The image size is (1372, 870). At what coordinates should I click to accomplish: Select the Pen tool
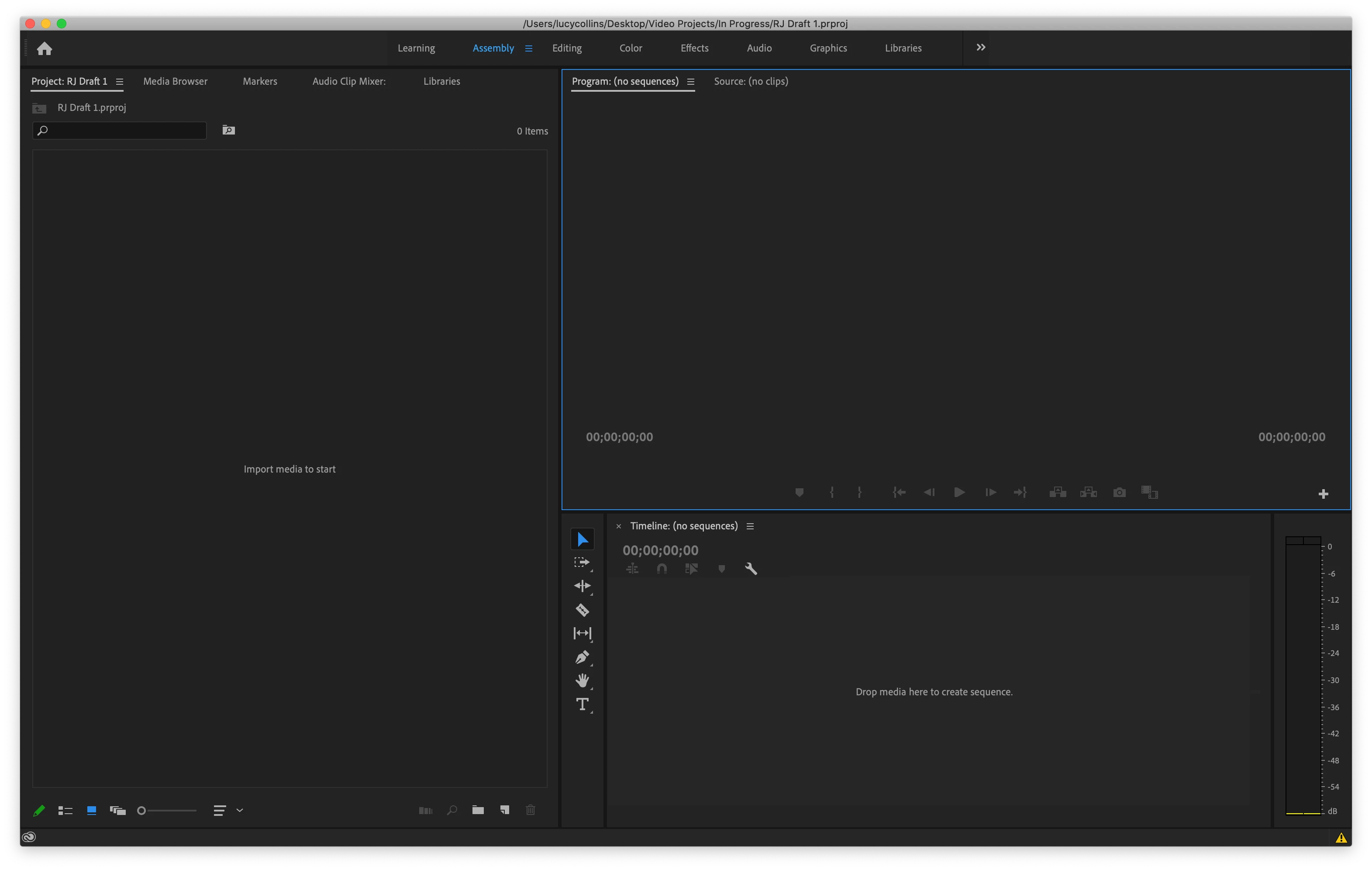(582, 657)
